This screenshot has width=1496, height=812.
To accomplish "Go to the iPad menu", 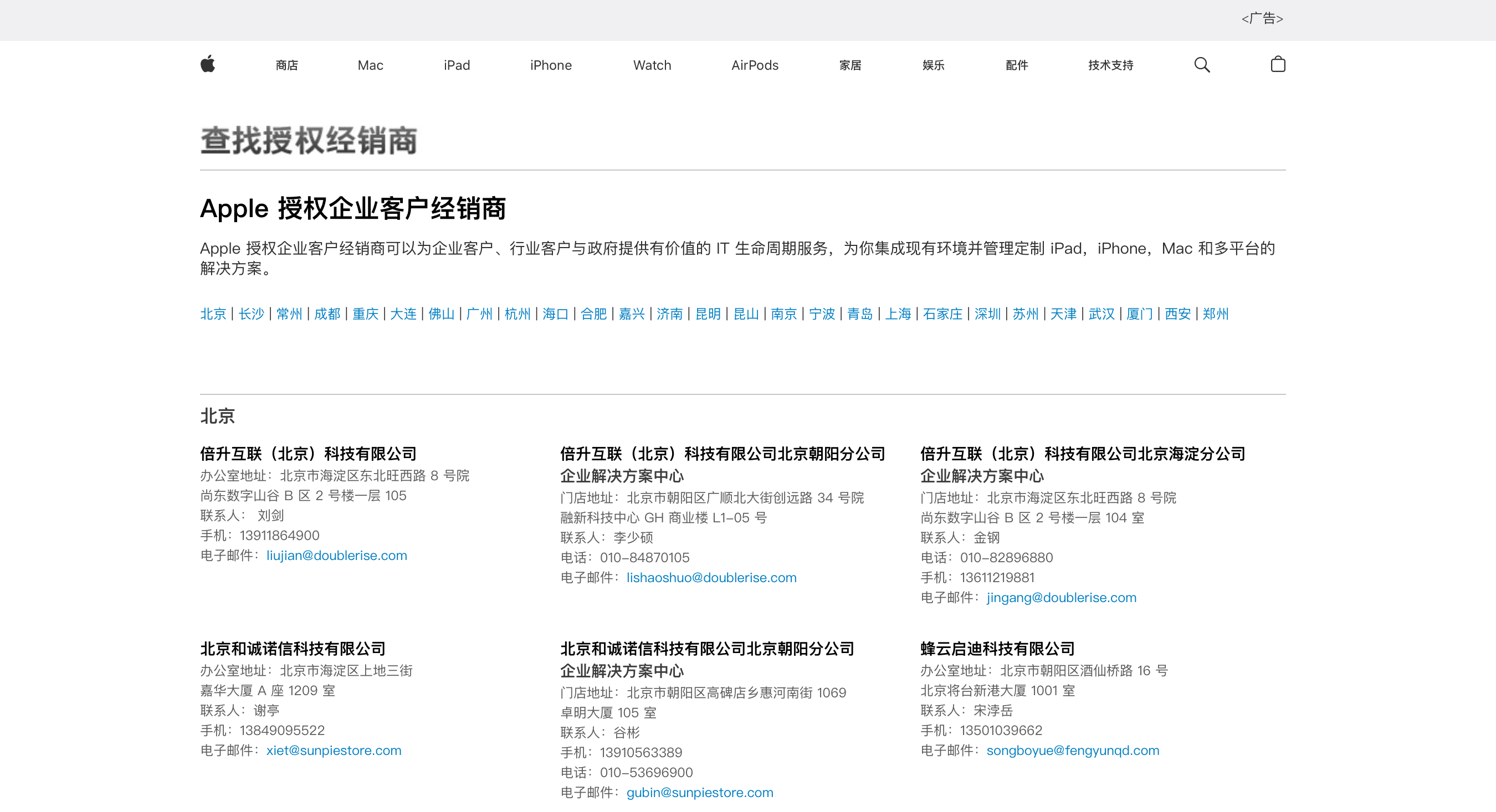I will [x=457, y=65].
